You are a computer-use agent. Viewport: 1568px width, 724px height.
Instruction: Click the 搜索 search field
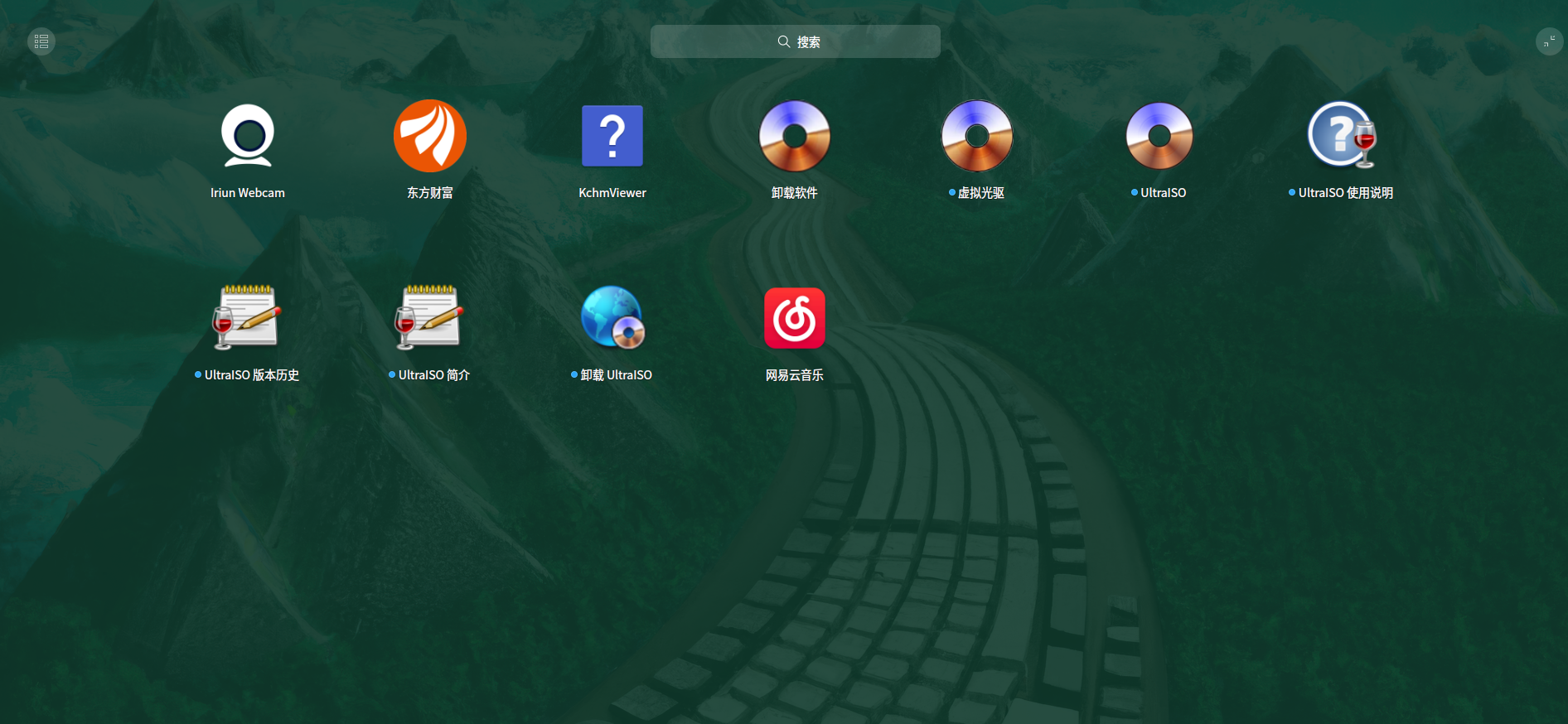click(796, 41)
